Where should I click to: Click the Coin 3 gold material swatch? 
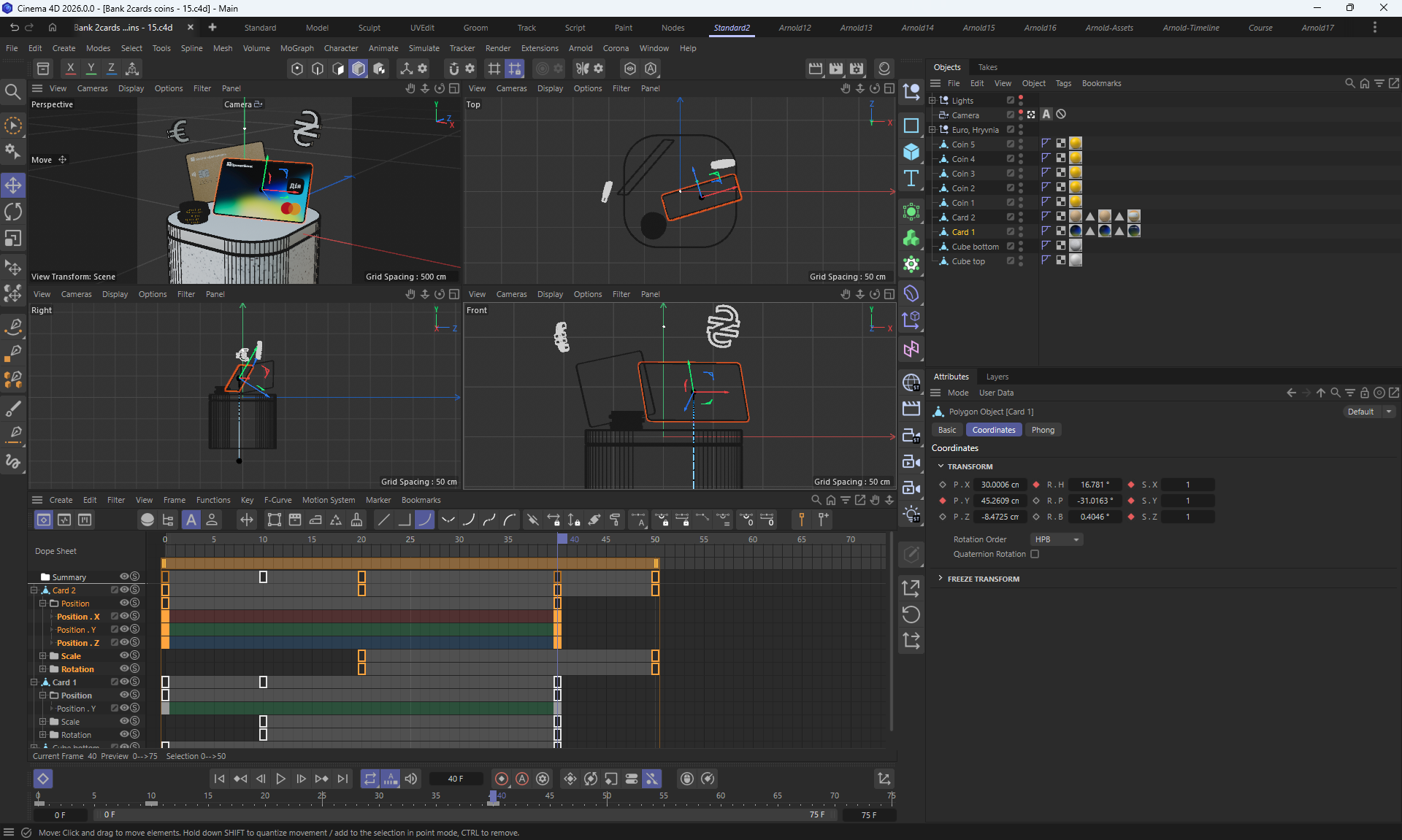[1076, 173]
